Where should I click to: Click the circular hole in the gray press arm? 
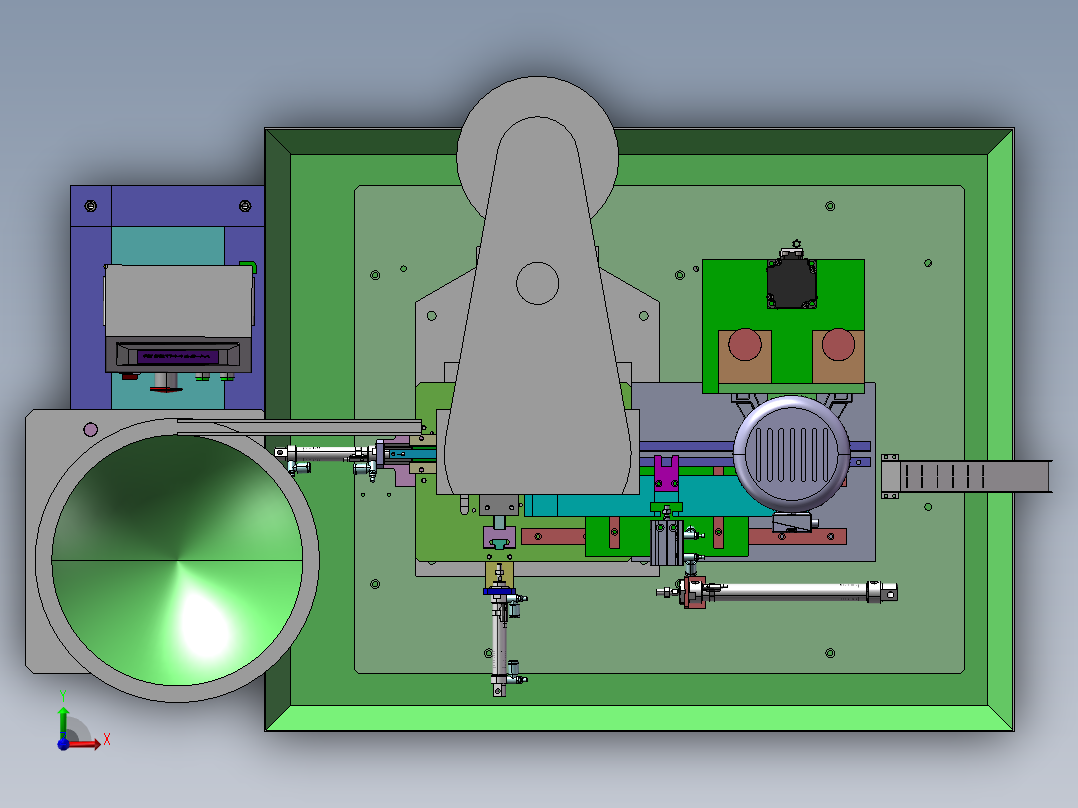tap(538, 283)
